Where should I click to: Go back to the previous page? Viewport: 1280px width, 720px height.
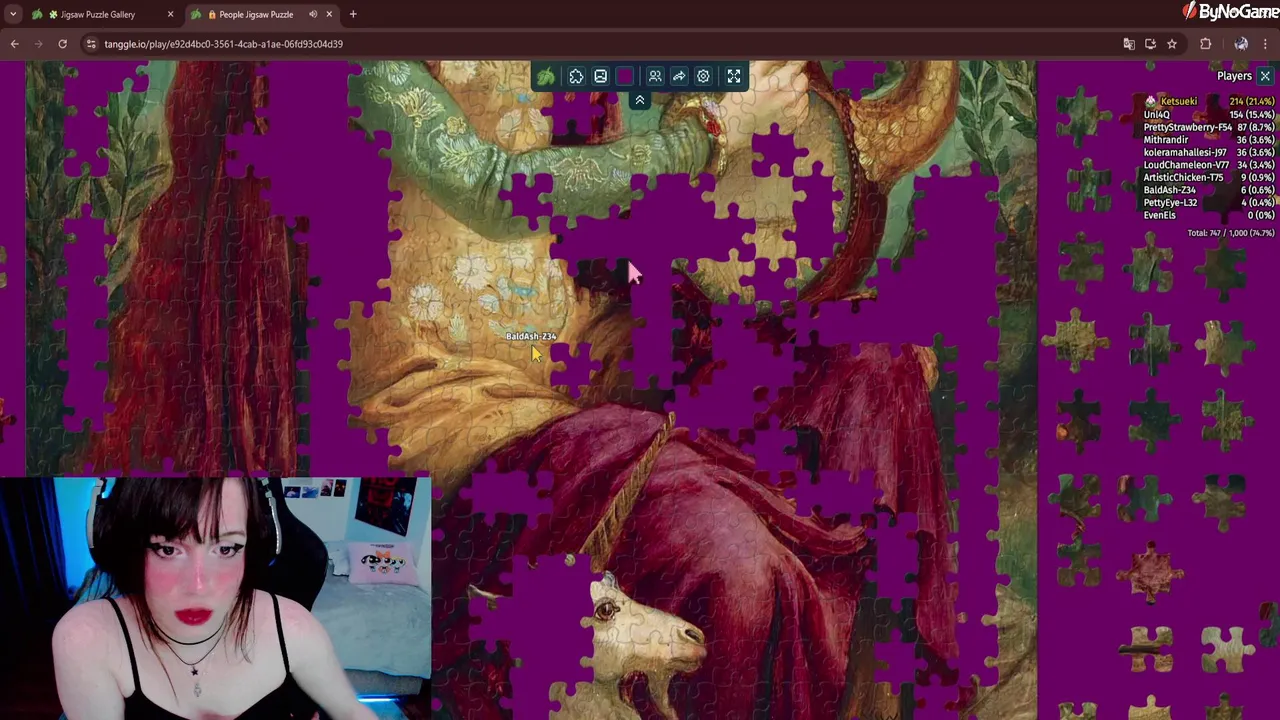[x=14, y=44]
